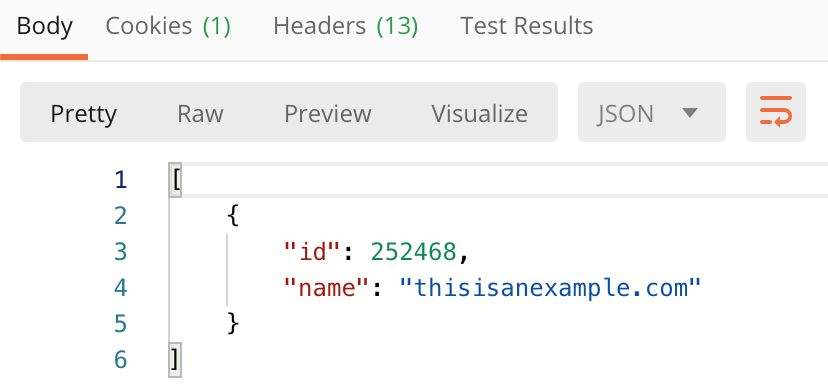Open the Cookies (1) tab
This screenshot has width=828, height=390.
pos(168,26)
